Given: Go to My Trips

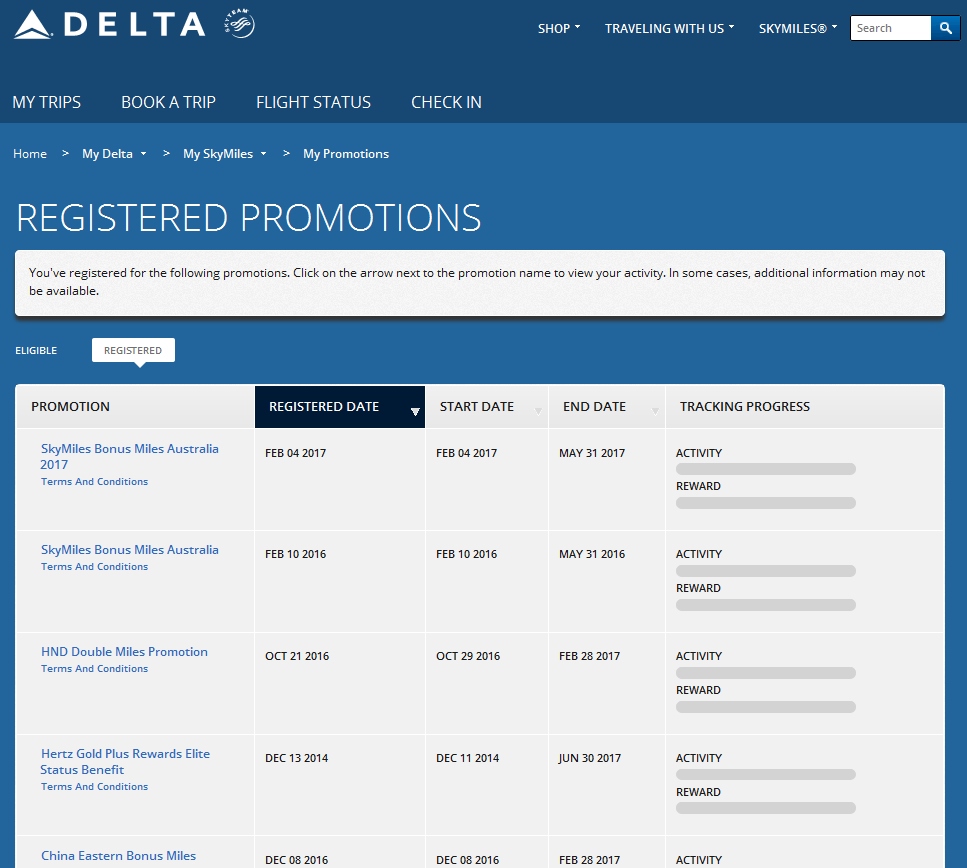Looking at the screenshot, I should (47, 102).
